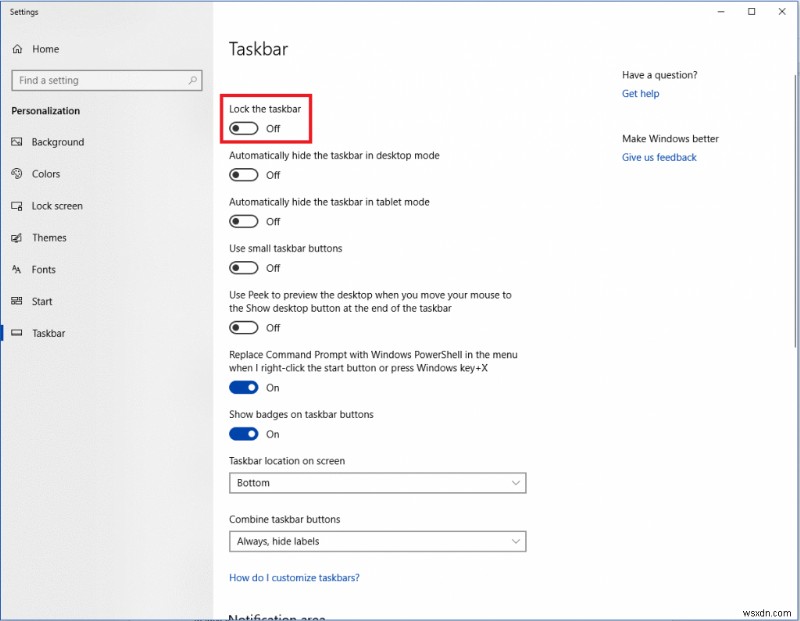Viewport: 800px width, 621px height.
Task: Enable Lock the taskbar toggle
Action: (243, 128)
